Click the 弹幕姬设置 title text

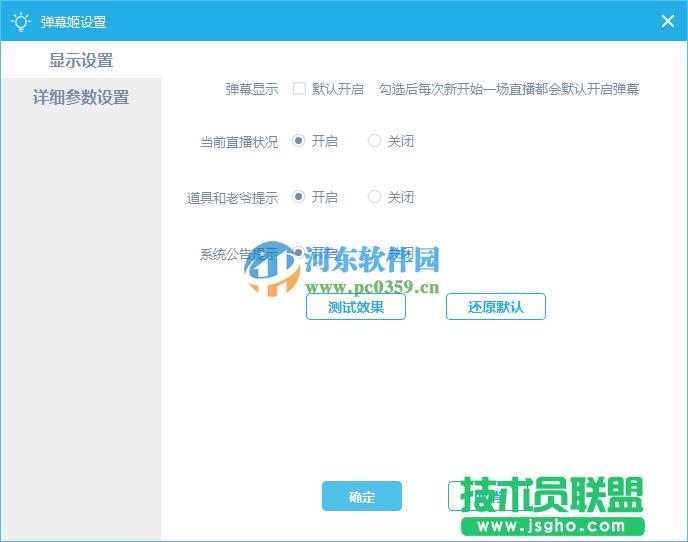click(73, 22)
